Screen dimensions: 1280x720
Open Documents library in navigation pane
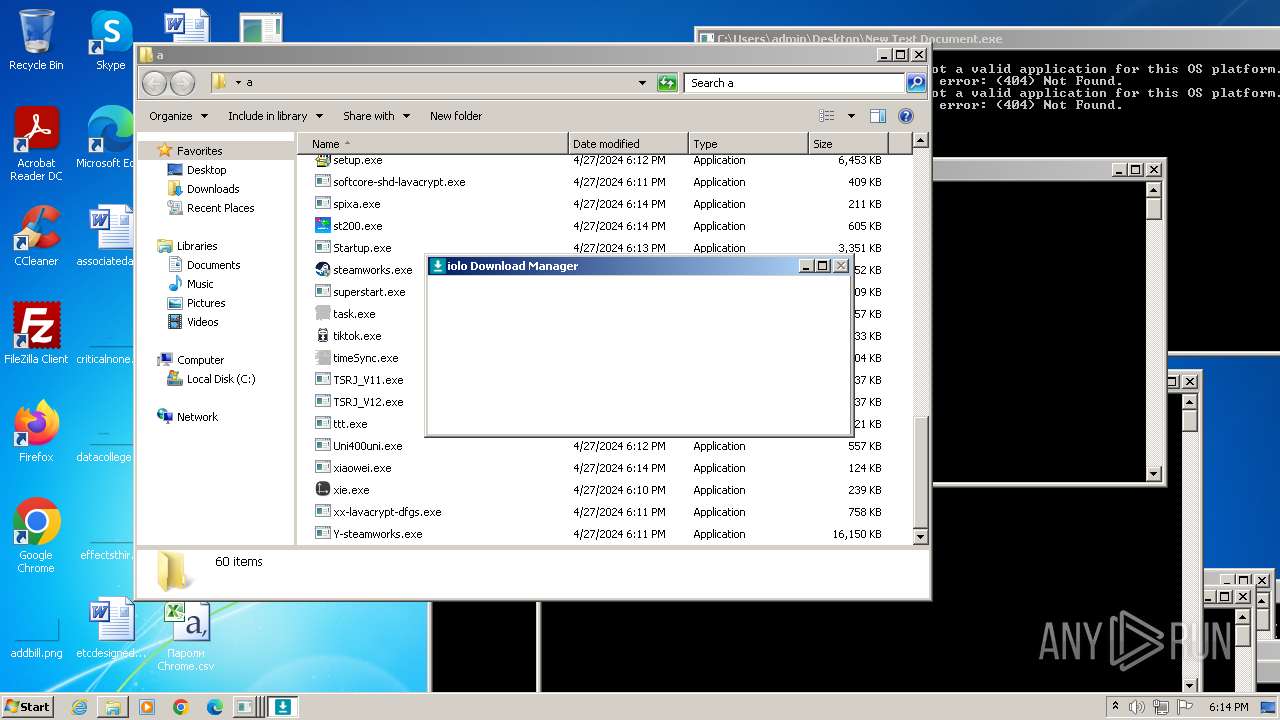click(213, 265)
